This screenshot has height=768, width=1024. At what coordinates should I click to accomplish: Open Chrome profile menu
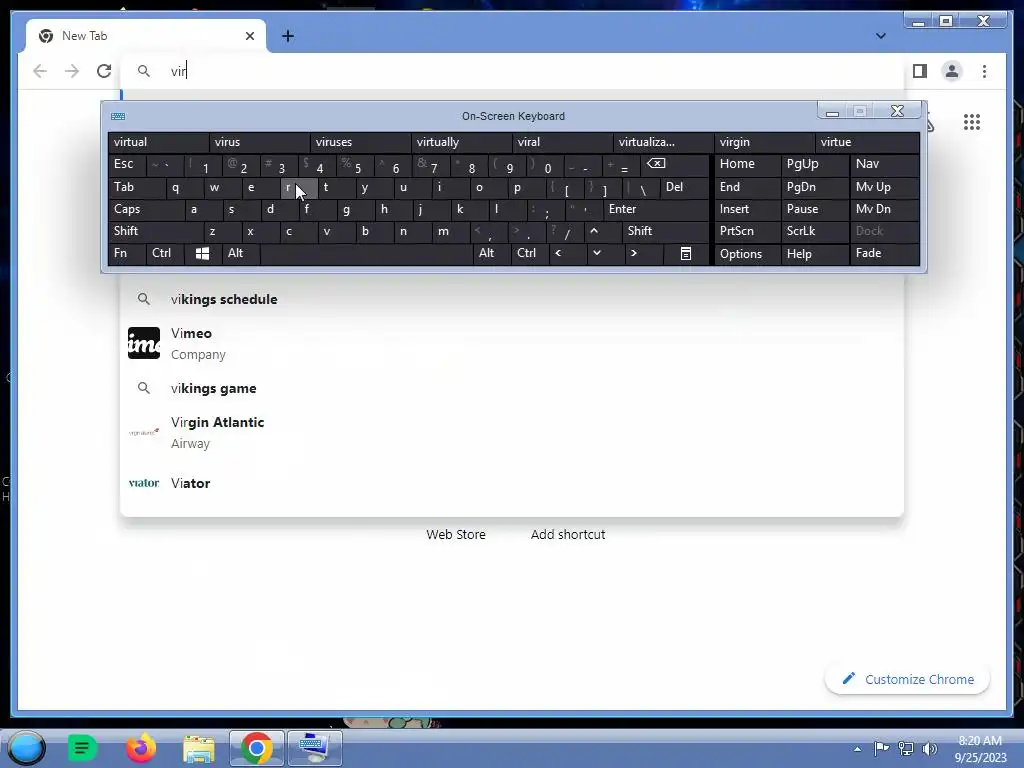(952, 71)
